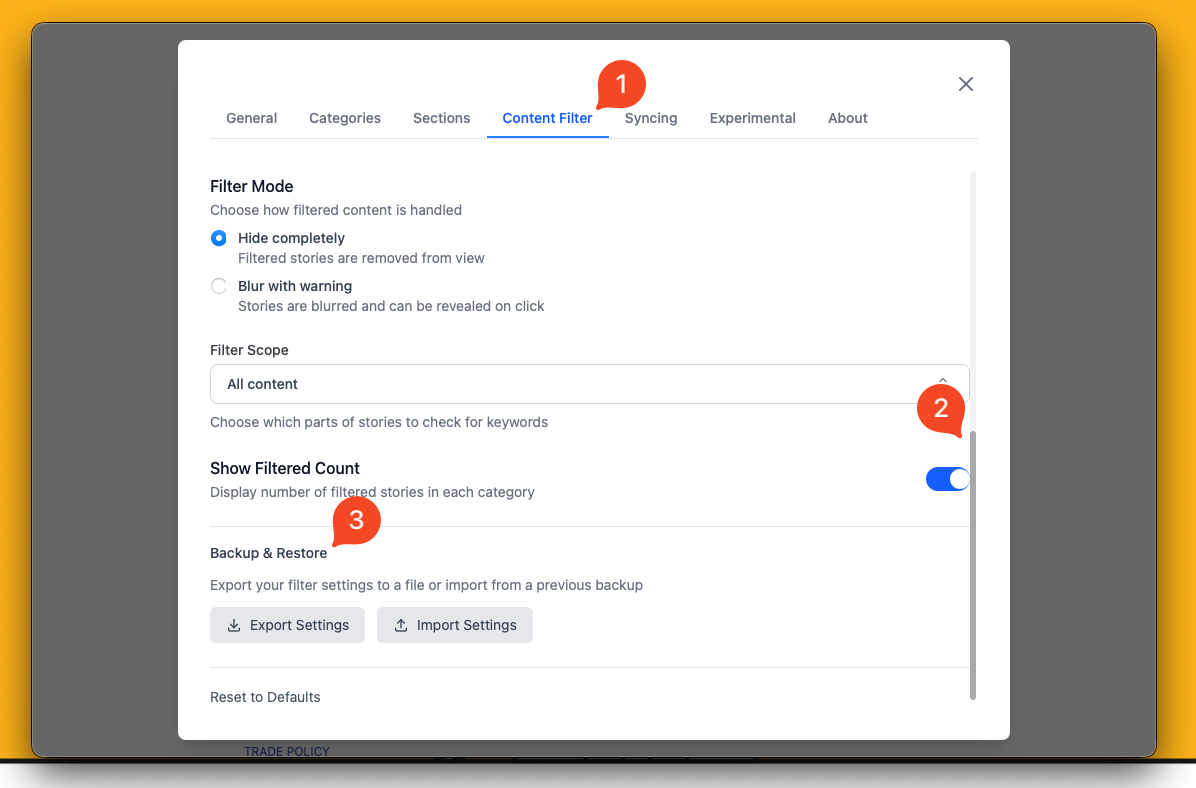Disable the Show Filtered Count switch

coord(947,479)
